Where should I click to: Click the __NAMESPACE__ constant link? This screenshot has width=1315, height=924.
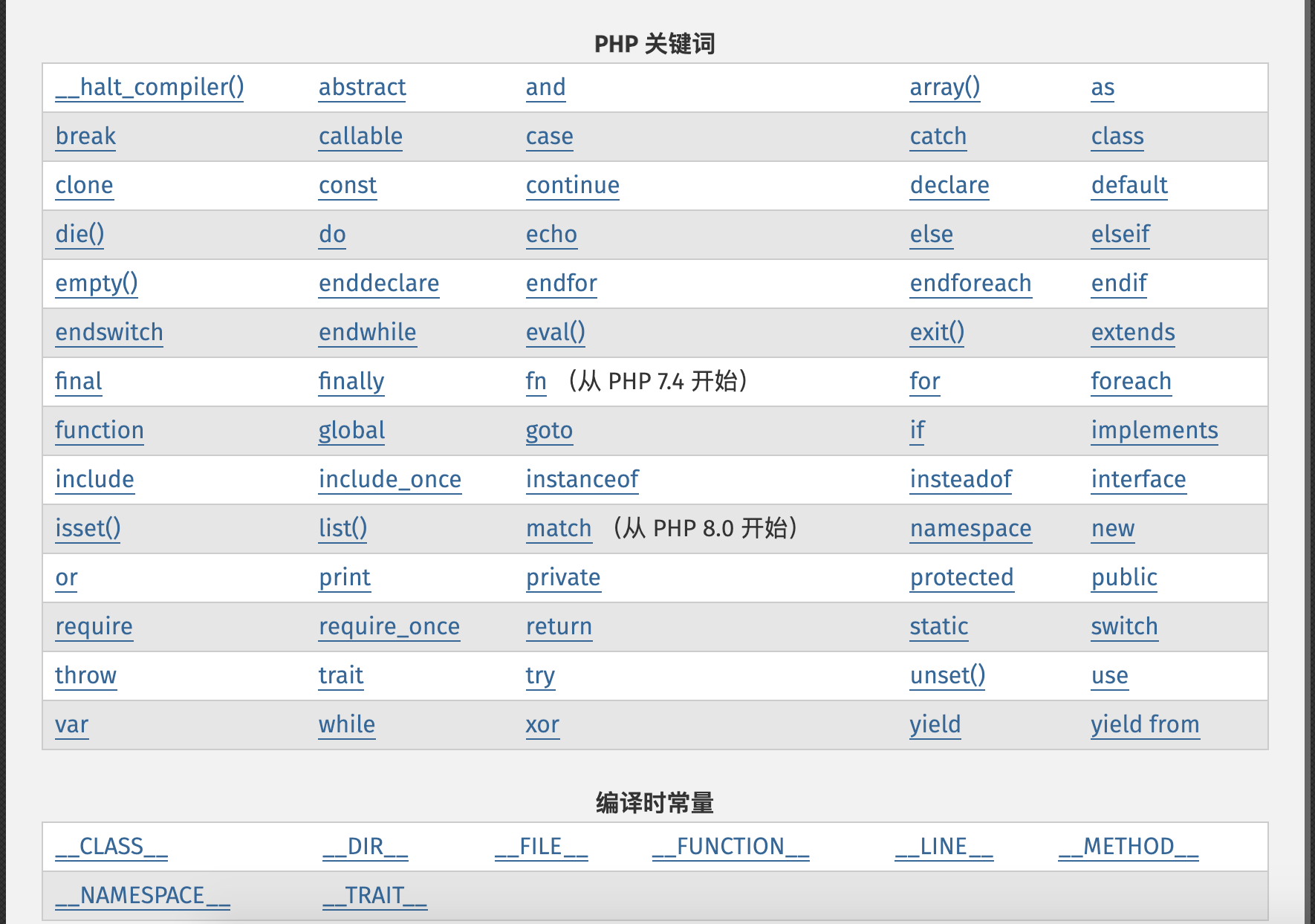pyautogui.click(x=143, y=896)
